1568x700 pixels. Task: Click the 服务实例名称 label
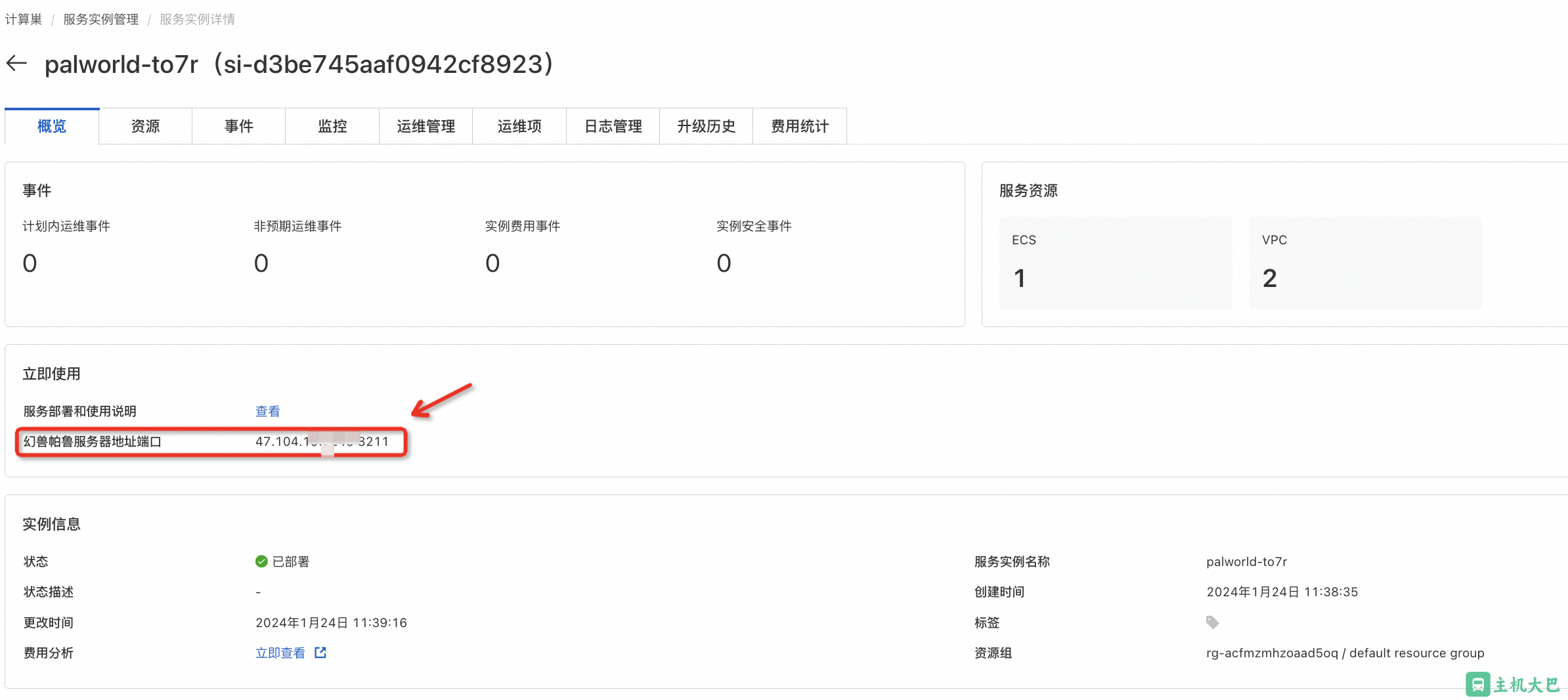1012,561
